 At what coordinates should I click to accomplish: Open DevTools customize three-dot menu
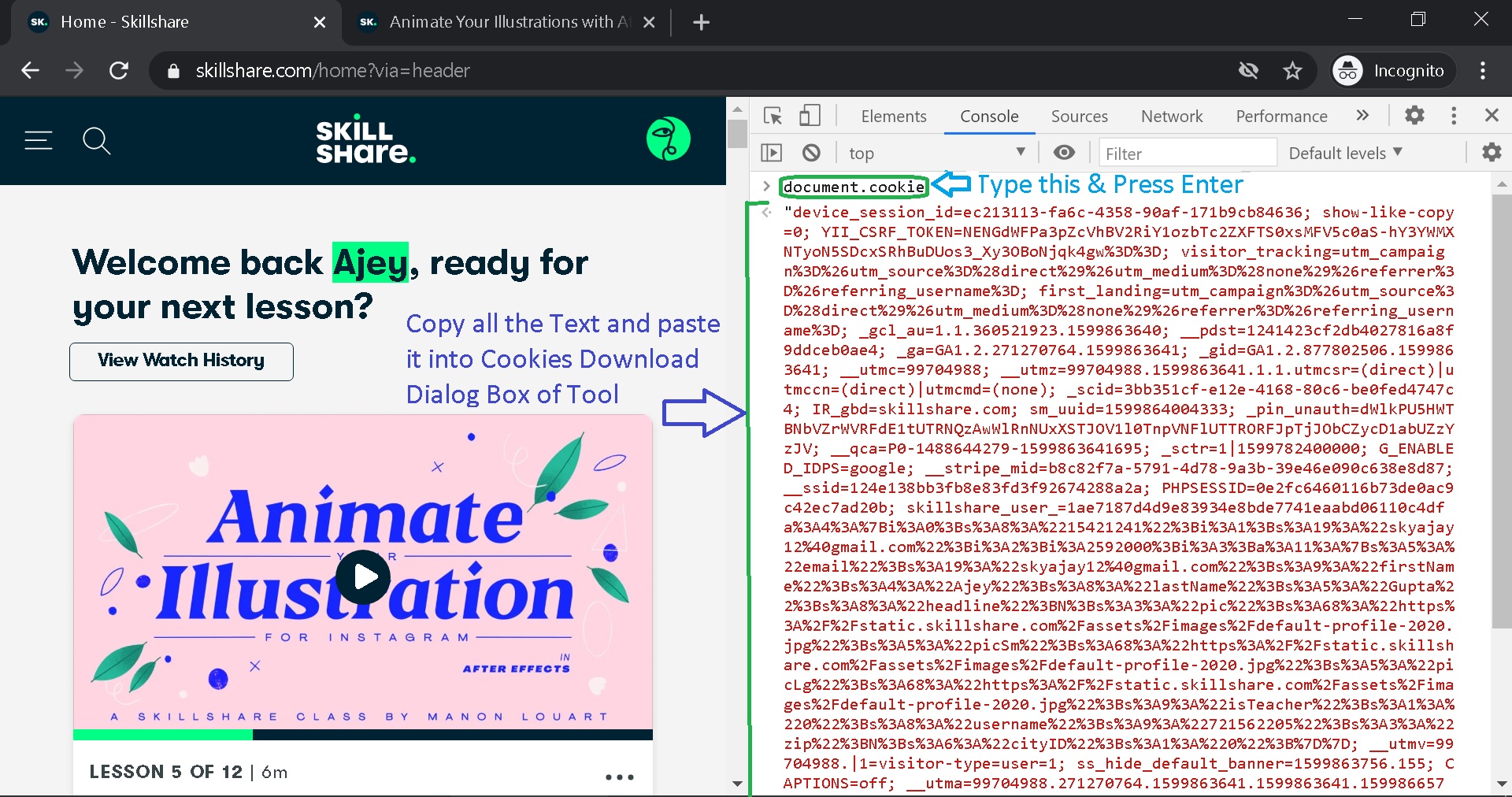(x=1454, y=116)
